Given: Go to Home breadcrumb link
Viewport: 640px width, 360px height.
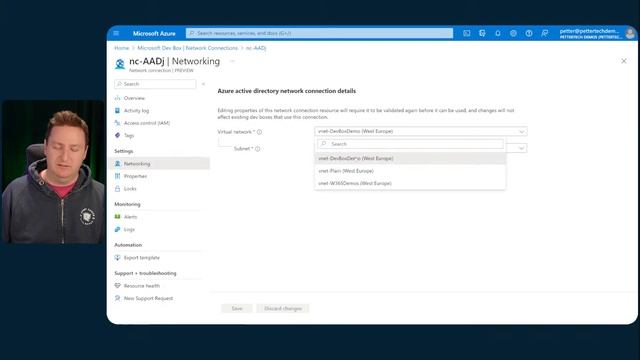Looking at the screenshot, I should pyautogui.click(x=122, y=48).
